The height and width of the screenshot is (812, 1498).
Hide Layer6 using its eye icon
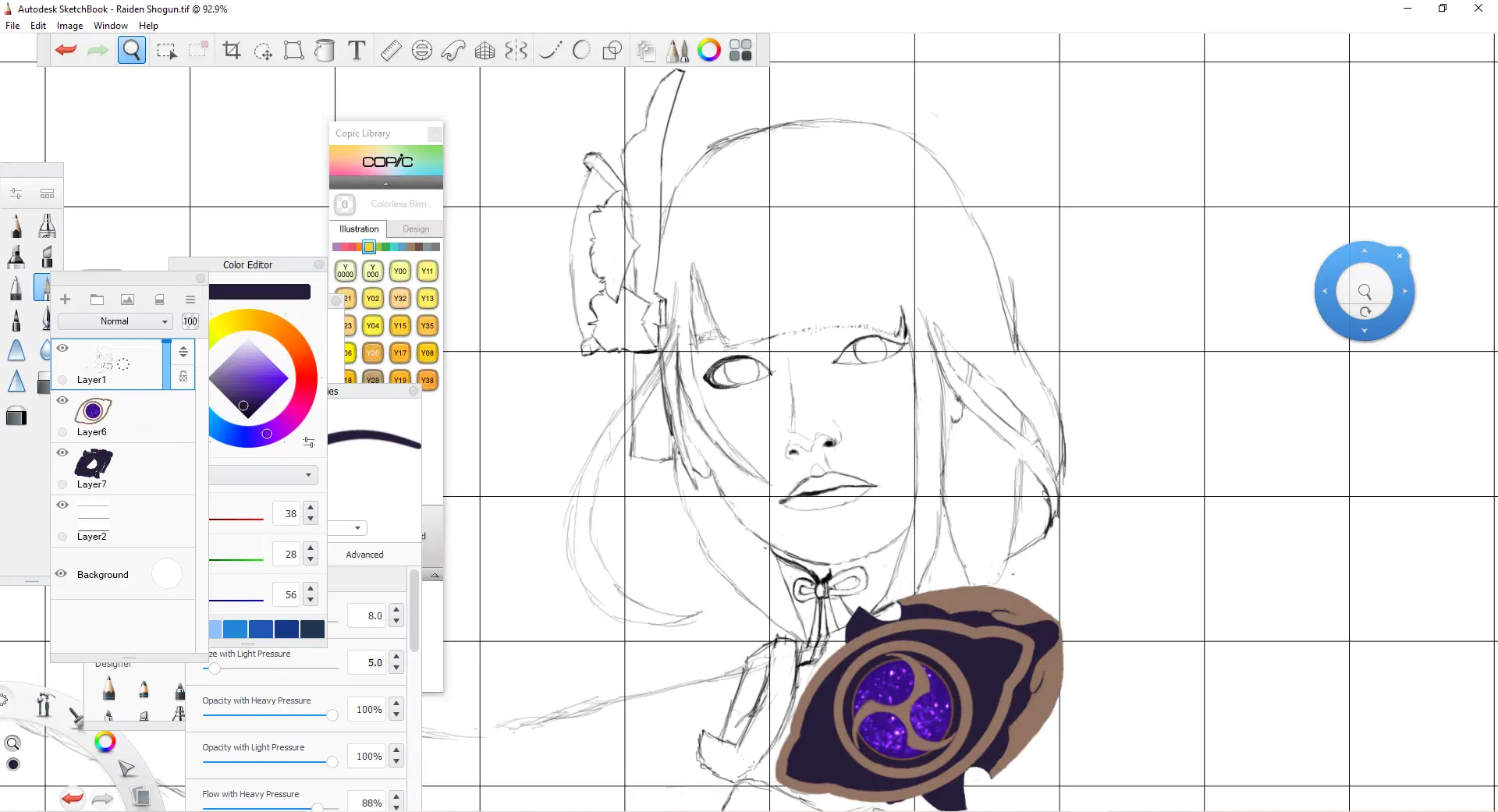[62, 400]
